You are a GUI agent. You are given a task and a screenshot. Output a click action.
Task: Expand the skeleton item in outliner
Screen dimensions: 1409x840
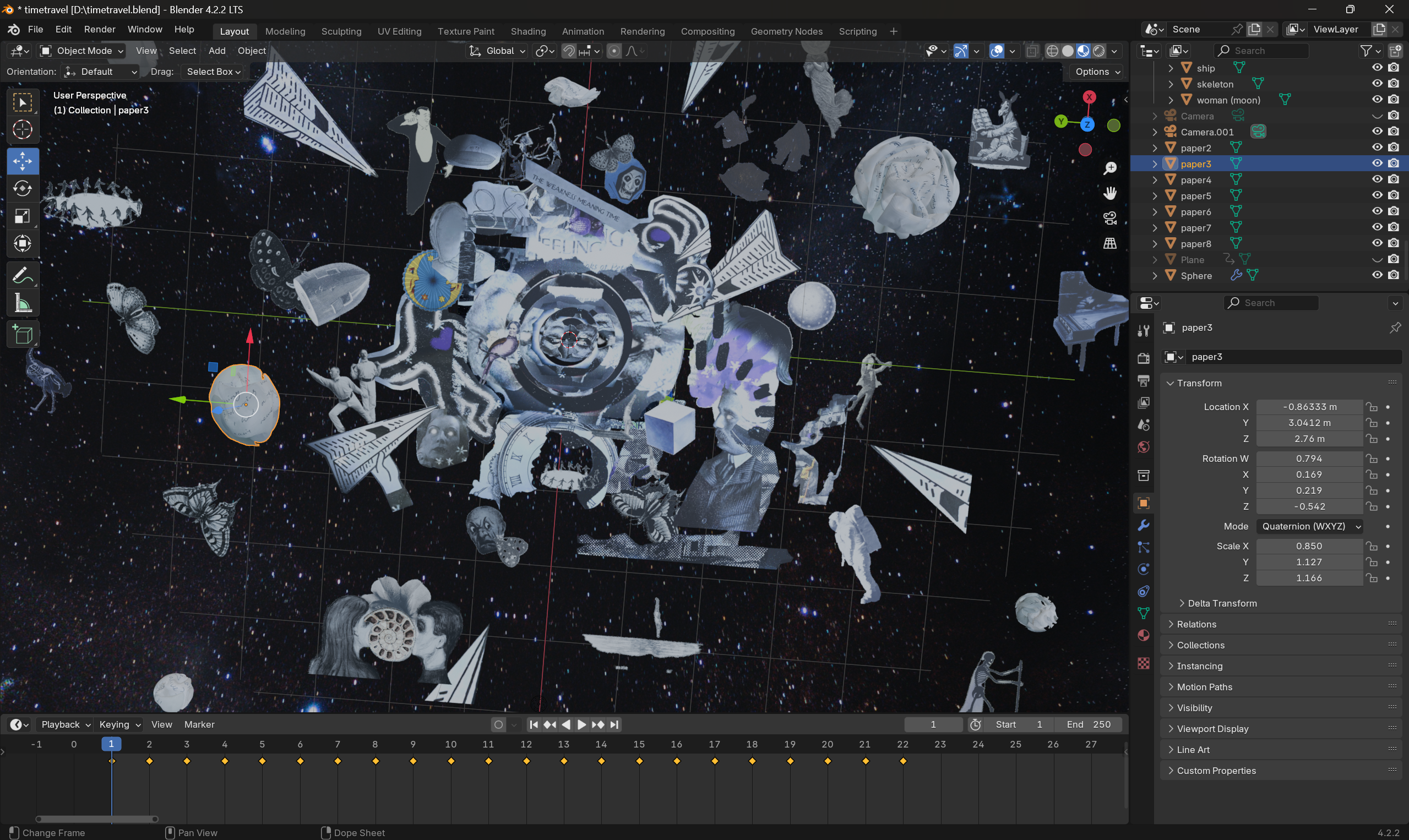click(x=1171, y=84)
